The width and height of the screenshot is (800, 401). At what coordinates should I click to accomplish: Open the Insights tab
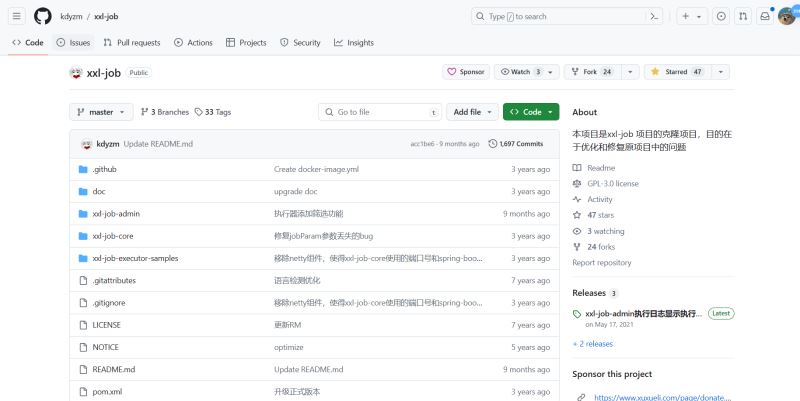[x=354, y=43]
